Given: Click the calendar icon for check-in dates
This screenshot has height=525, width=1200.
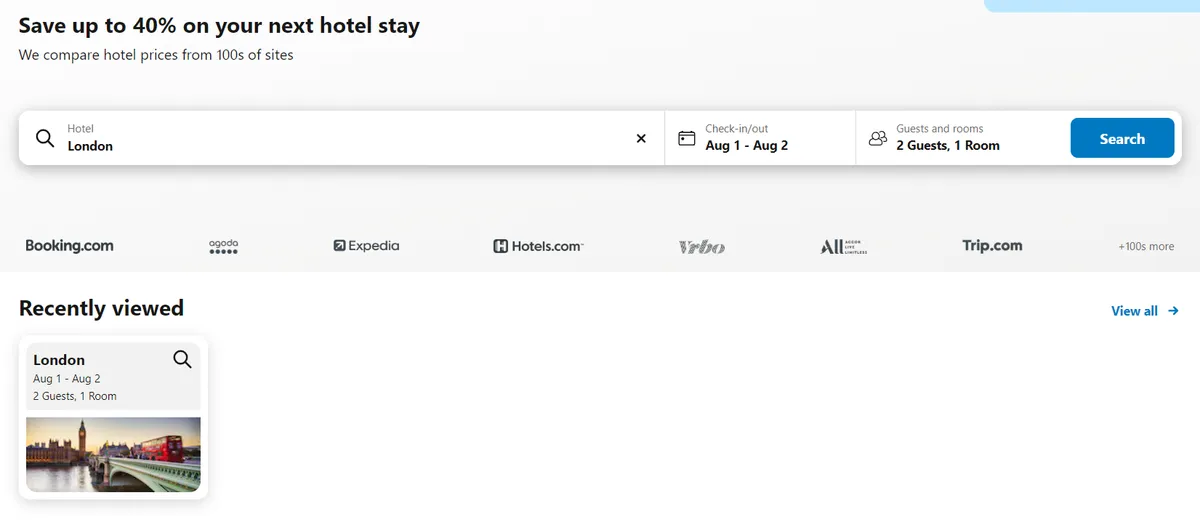Looking at the screenshot, I should click(686, 138).
